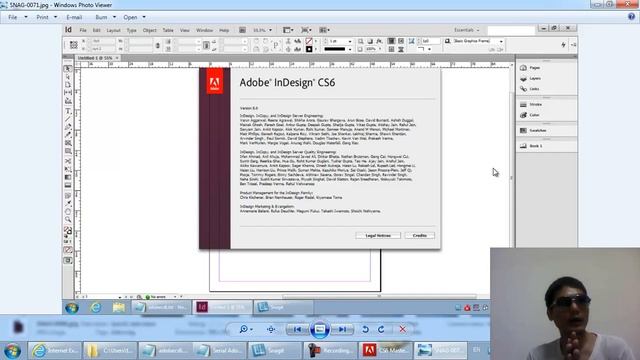
Task: Click the Credits button
Action: (x=420, y=236)
